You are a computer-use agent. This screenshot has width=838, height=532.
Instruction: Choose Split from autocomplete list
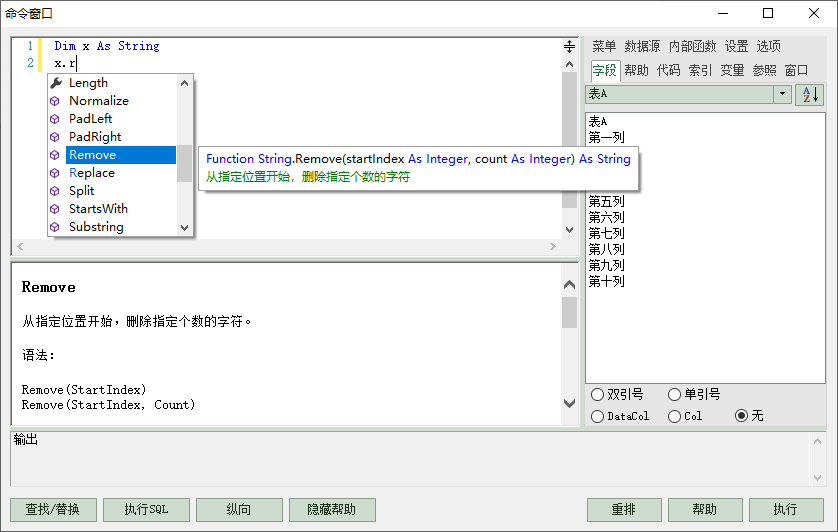(x=81, y=191)
